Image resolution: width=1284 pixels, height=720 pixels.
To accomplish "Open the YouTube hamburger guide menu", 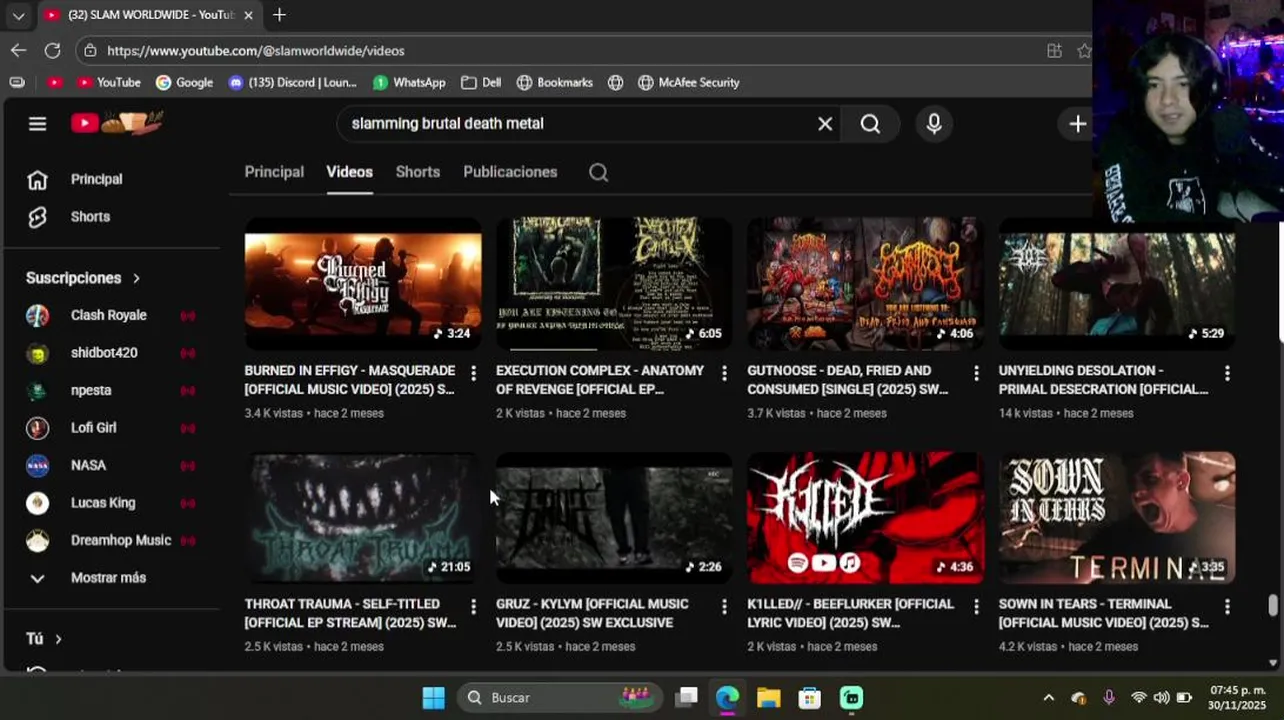I will click(37, 124).
